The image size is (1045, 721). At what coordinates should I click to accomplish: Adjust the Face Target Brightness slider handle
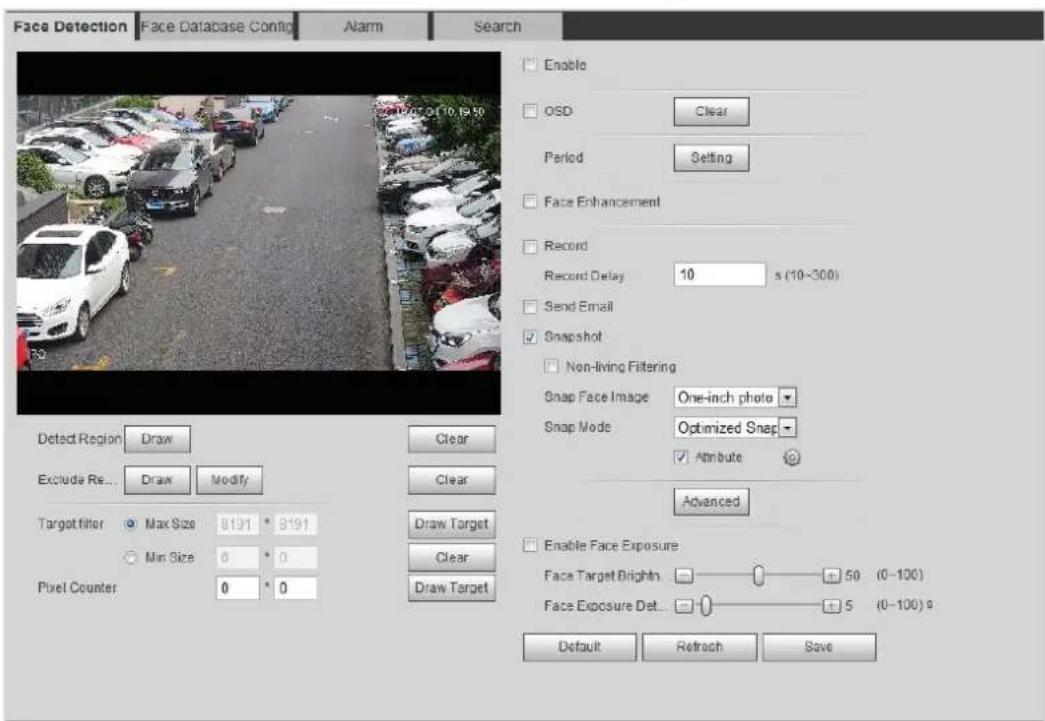click(758, 575)
